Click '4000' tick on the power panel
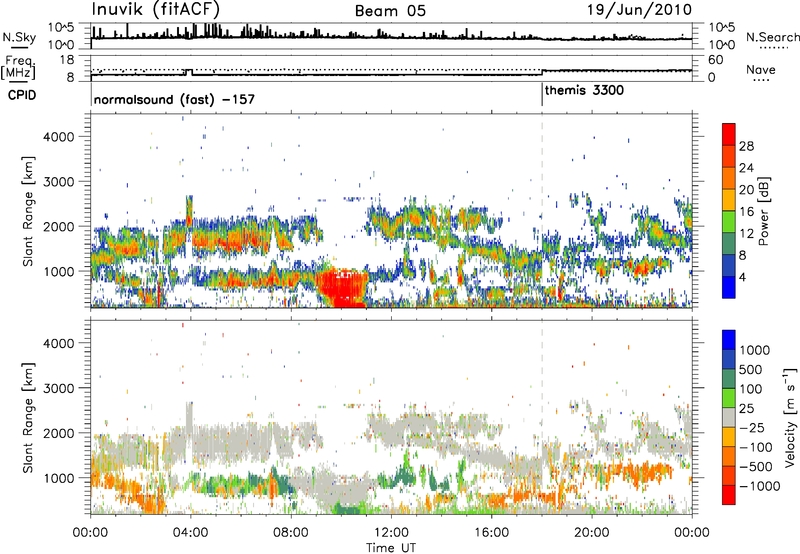Image resolution: width=800 pixels, height=554 pixels. [58, 137]
